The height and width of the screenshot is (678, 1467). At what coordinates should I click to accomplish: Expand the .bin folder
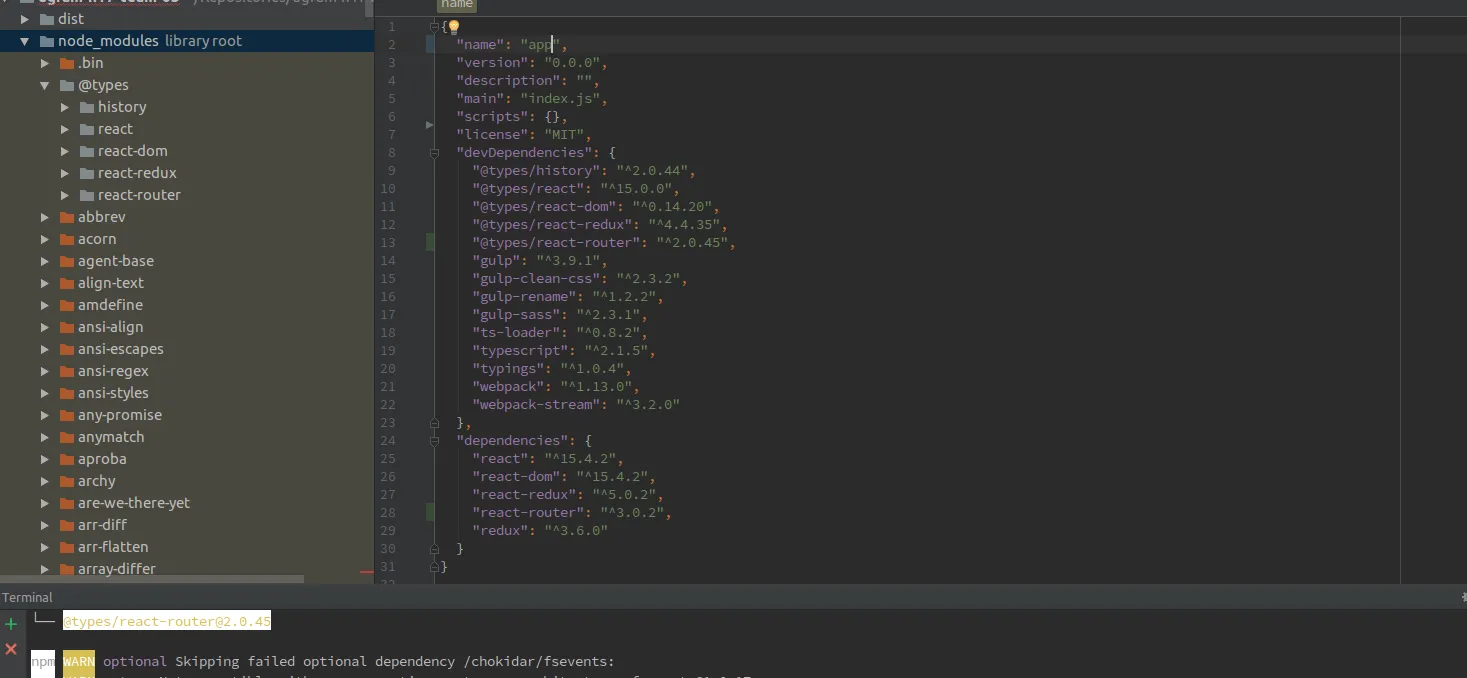click(x=45, y=63)
